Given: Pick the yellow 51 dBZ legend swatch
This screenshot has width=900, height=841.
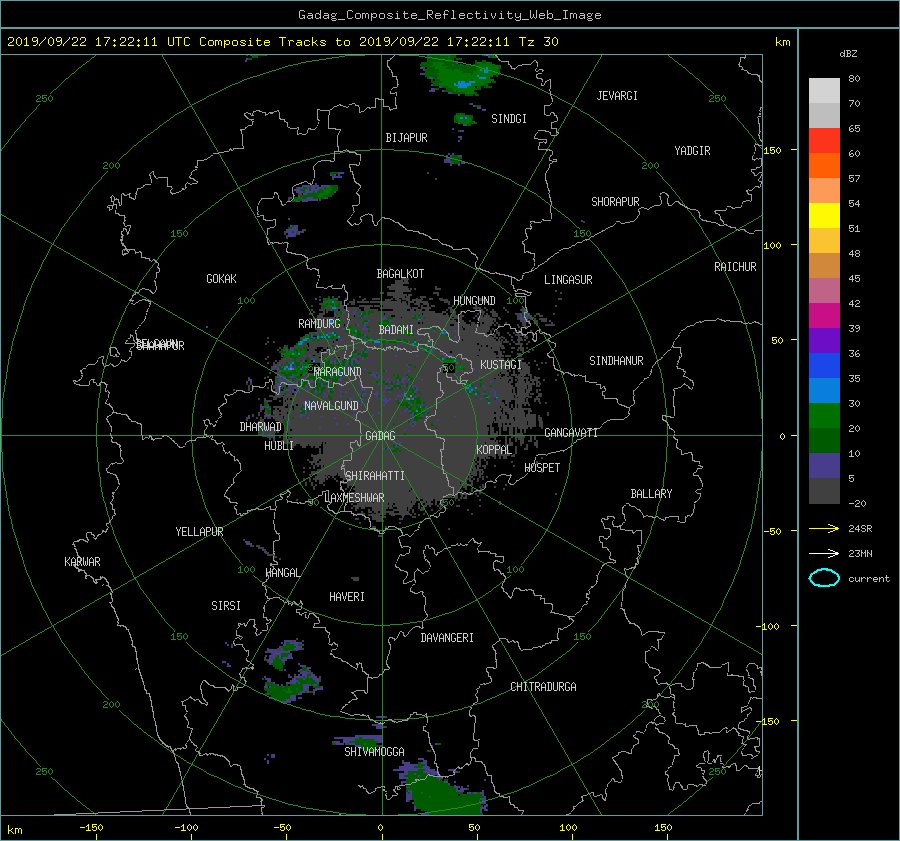Looking at the screenshot, I should 824,216.
